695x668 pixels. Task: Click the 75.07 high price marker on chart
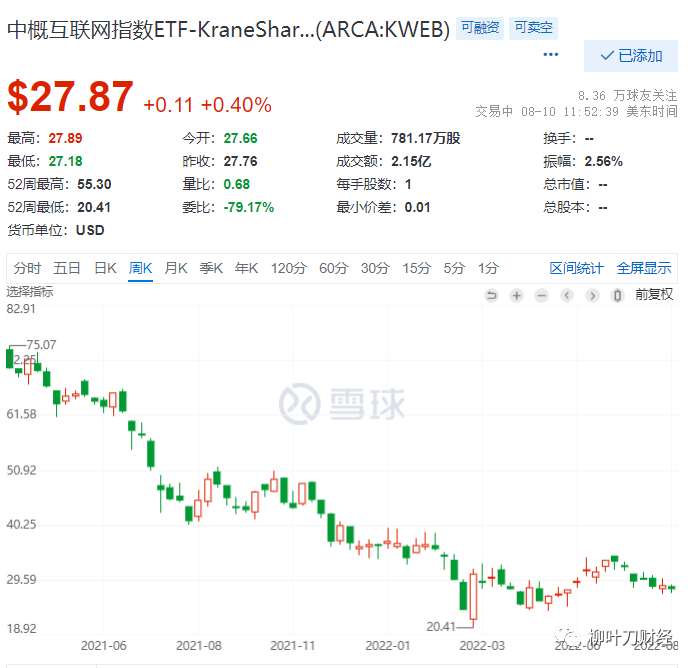coord(41,344)
